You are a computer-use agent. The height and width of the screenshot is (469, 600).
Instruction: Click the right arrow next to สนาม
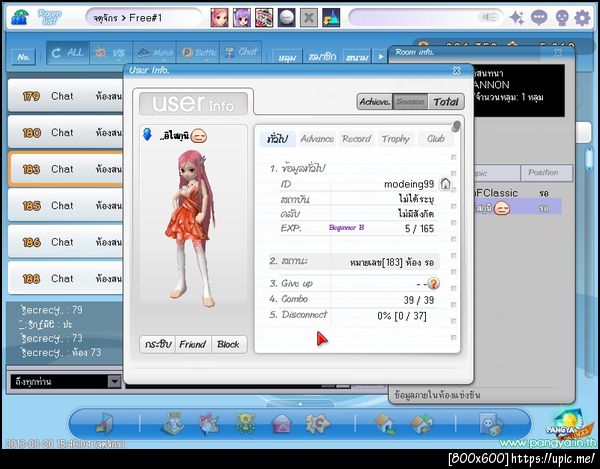(x=380, y=57)
